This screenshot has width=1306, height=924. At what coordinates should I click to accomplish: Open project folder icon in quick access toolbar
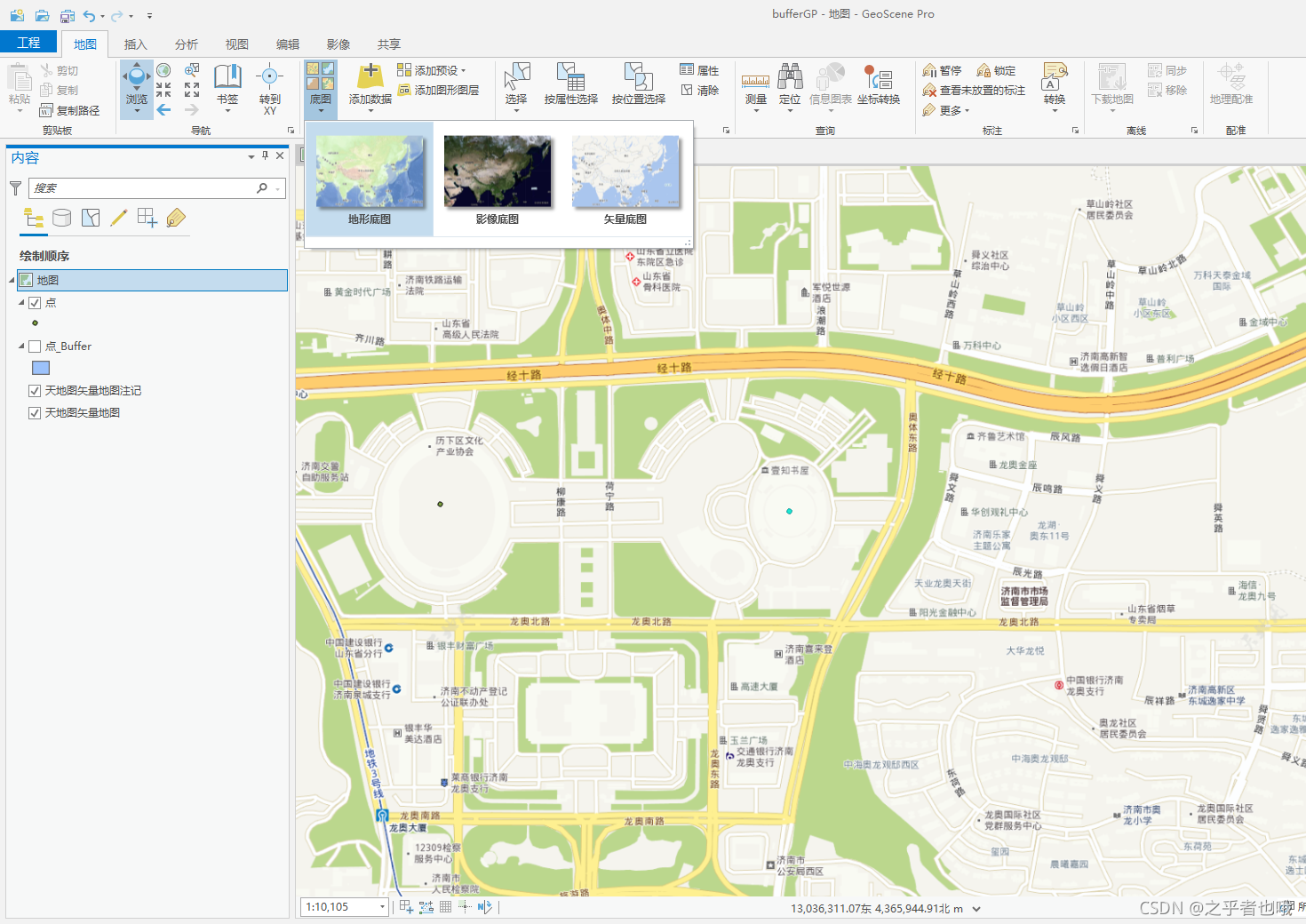click(x=42, y=15)
